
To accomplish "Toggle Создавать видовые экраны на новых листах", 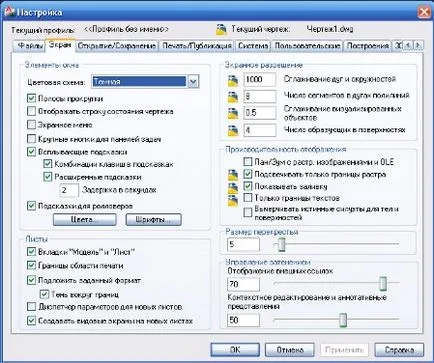I will [31, 321].
